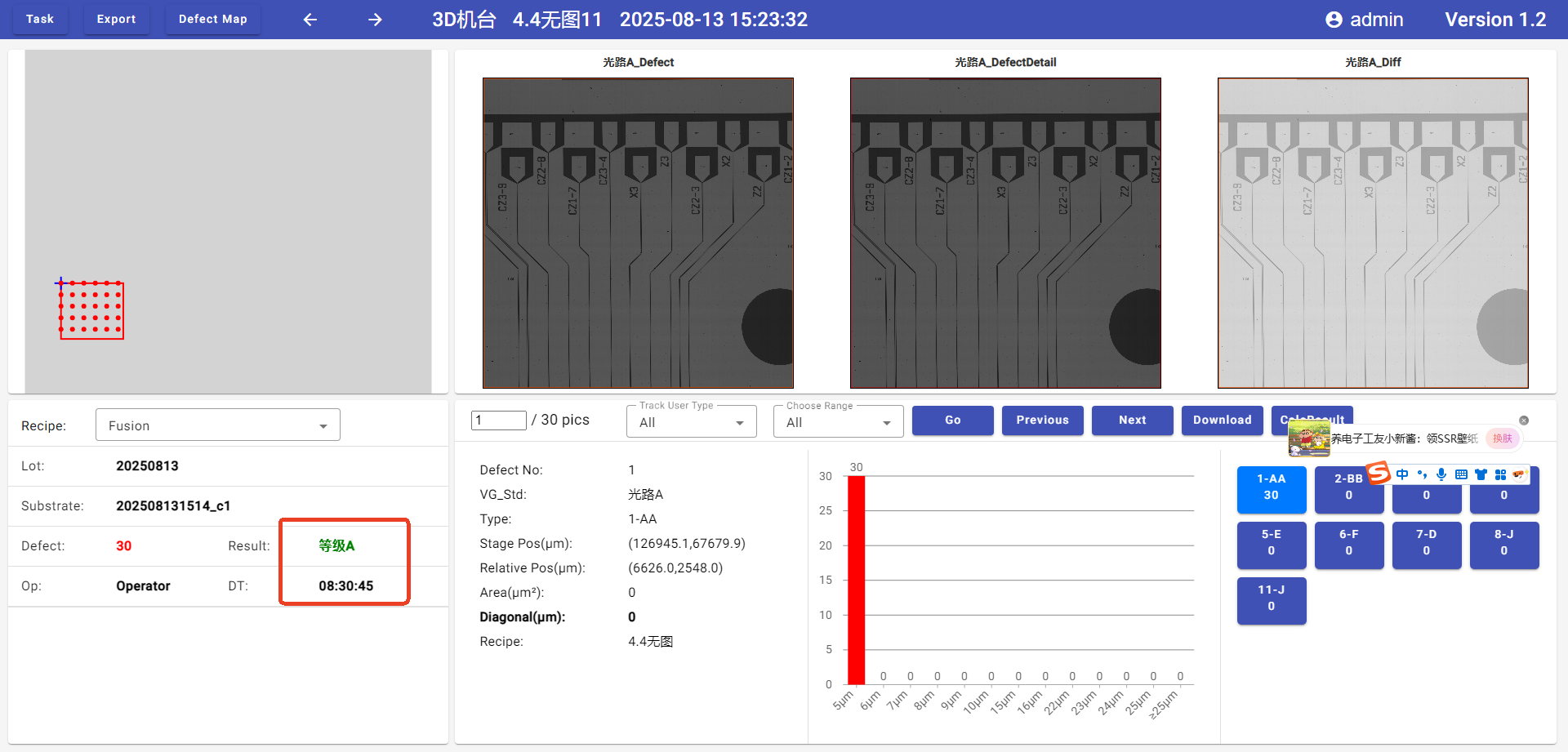
Task: Open the Sogou soft keyboard icon
Action: point(1461,474)
